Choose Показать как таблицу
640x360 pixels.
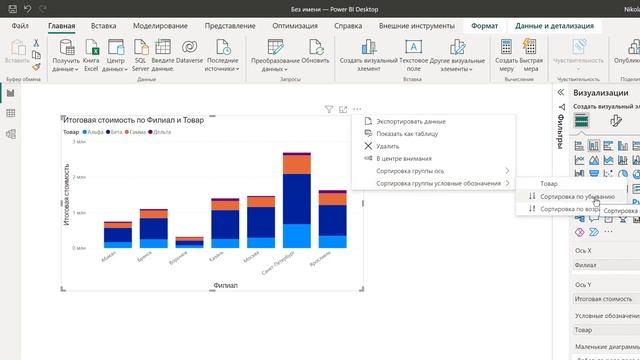[434, 133]
